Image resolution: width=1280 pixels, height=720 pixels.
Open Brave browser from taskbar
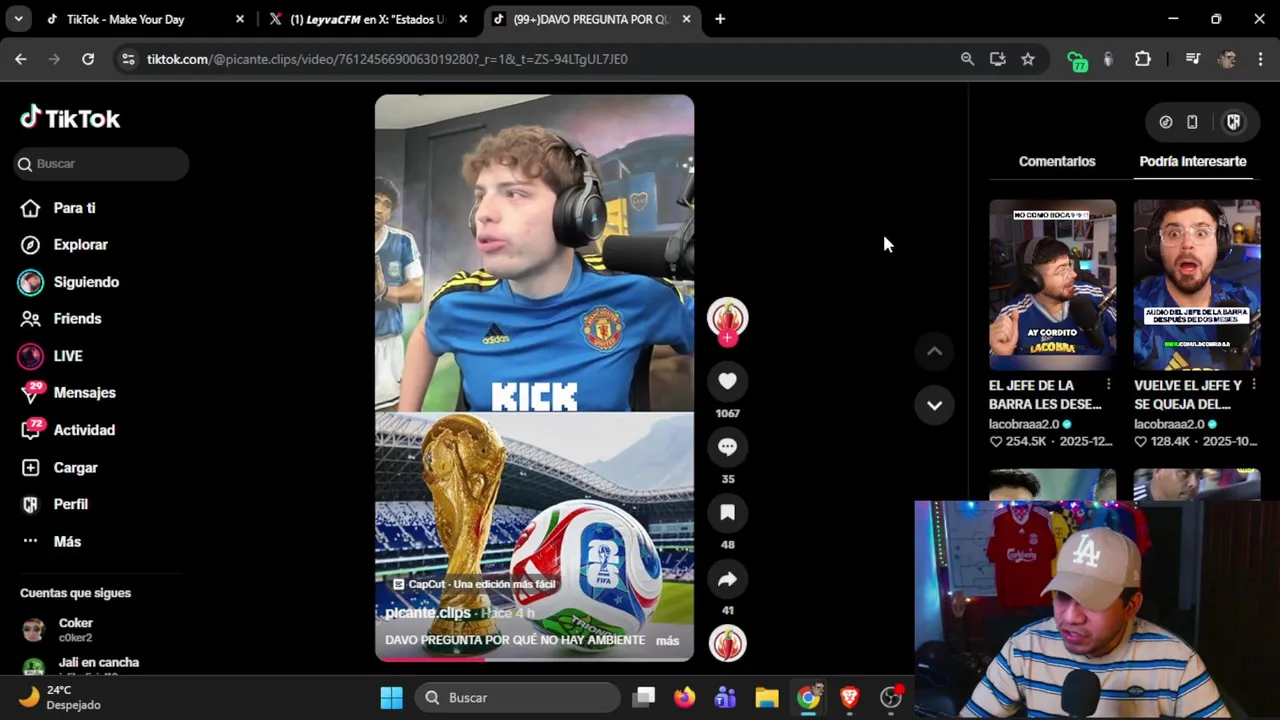tap(849, 697)
